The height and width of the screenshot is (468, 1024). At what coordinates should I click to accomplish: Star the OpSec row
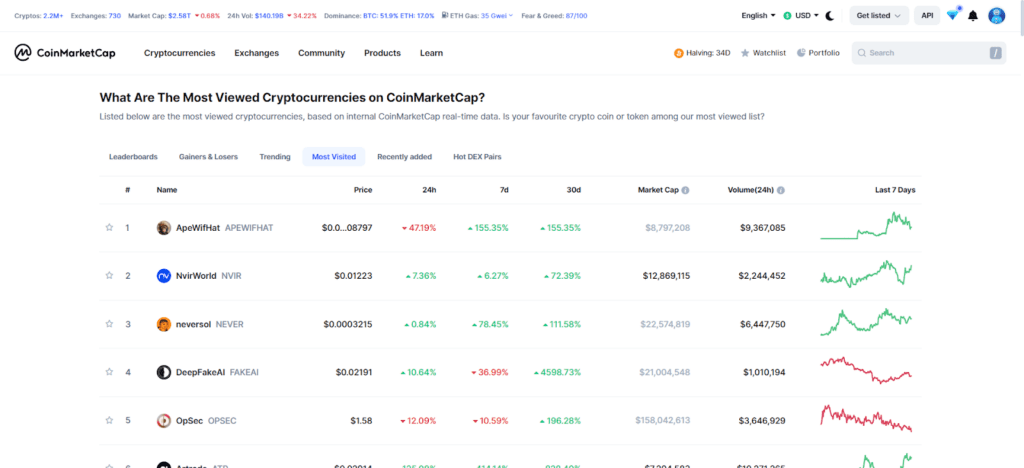coord(109,420)
